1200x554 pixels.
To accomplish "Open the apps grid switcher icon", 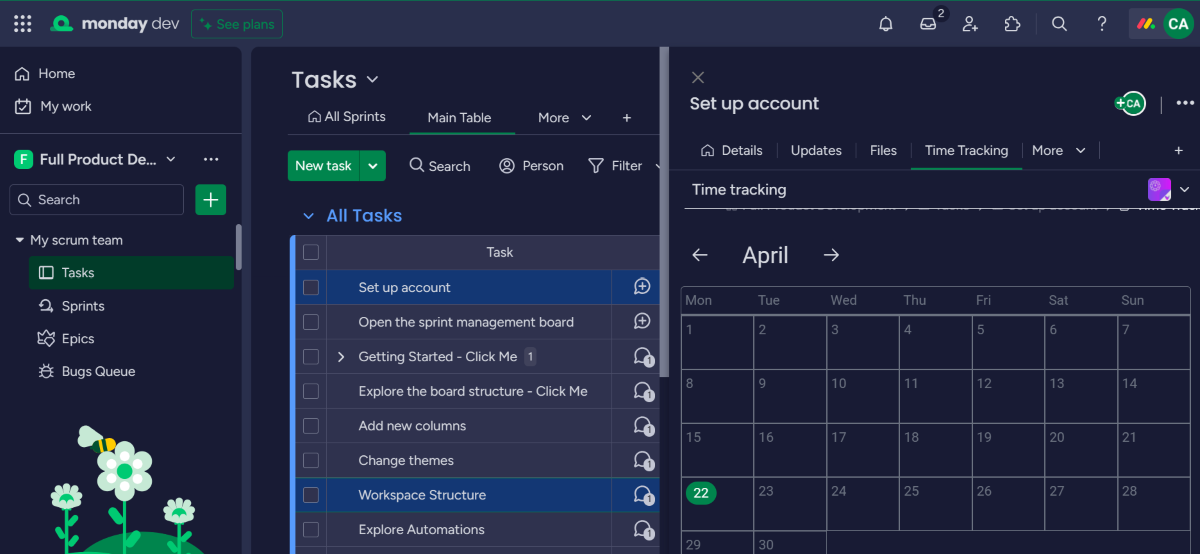I will [22, 23].
